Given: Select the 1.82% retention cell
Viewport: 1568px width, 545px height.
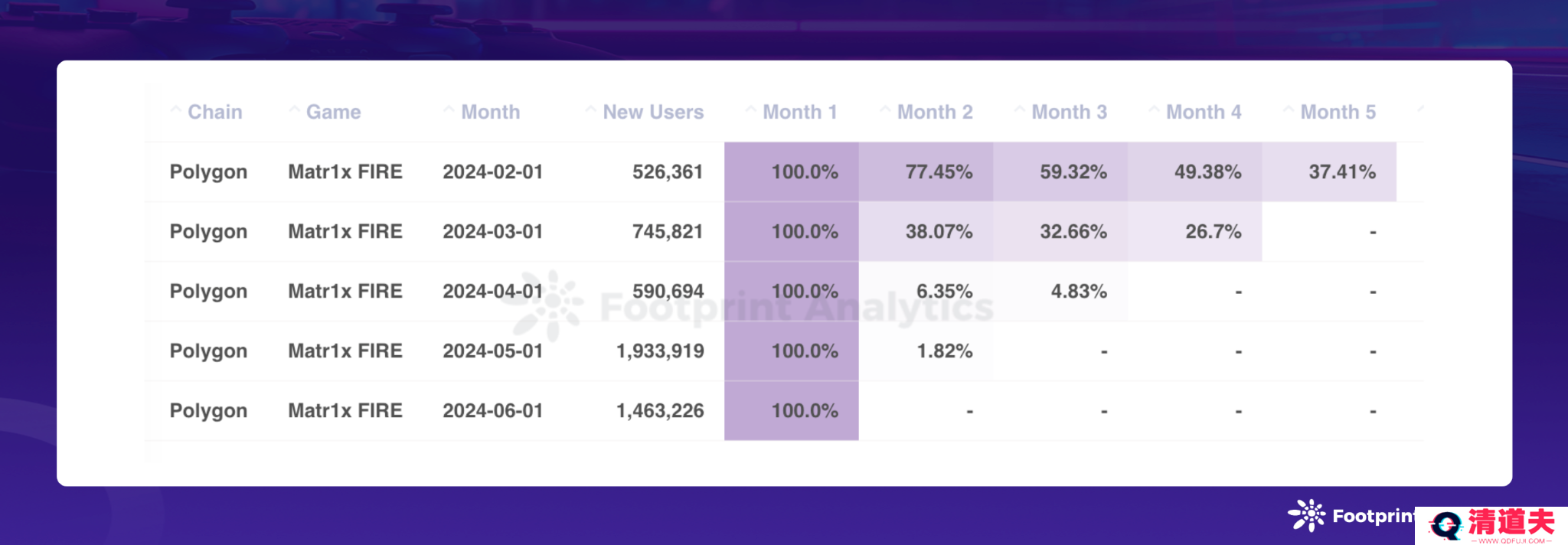Looking at the screenshot, I should coord(926,351).
